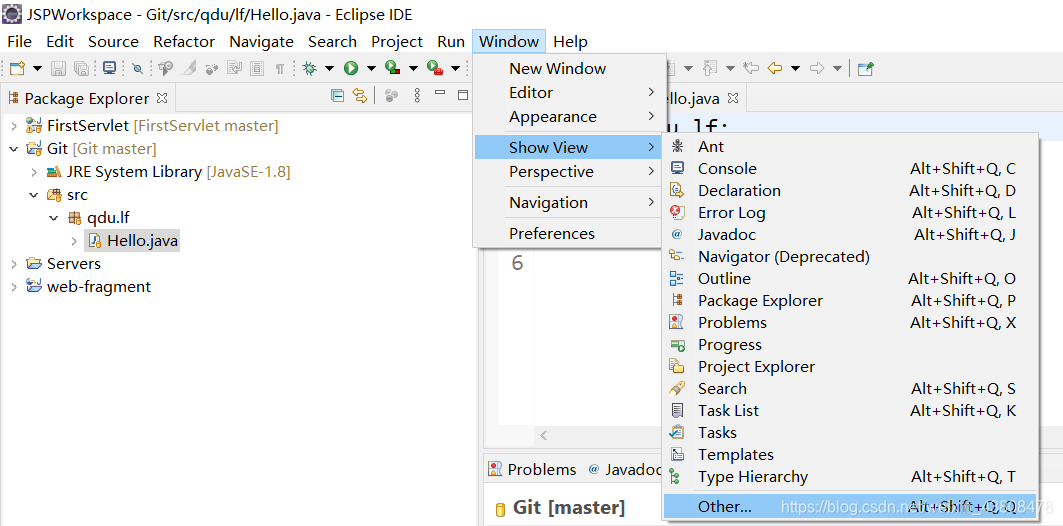
Task: Select Ant view from Show View
Action: [850, 146]
